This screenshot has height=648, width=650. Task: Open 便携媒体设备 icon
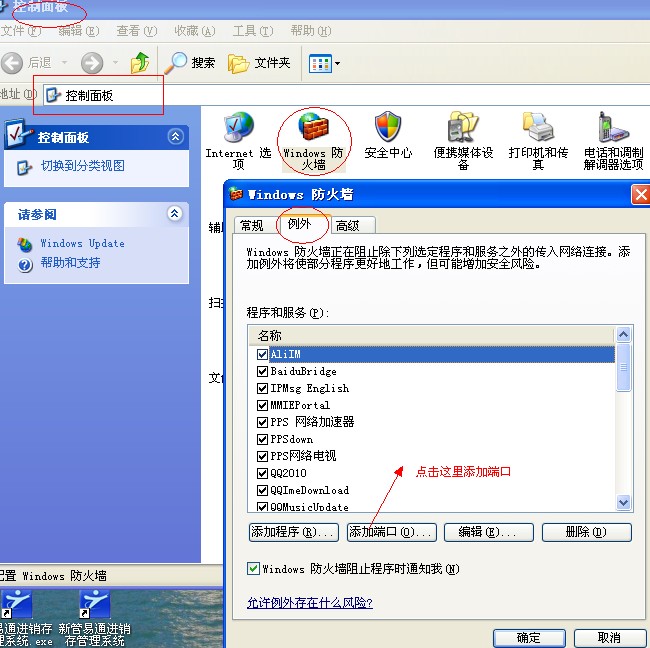click(x=463, y=141)
